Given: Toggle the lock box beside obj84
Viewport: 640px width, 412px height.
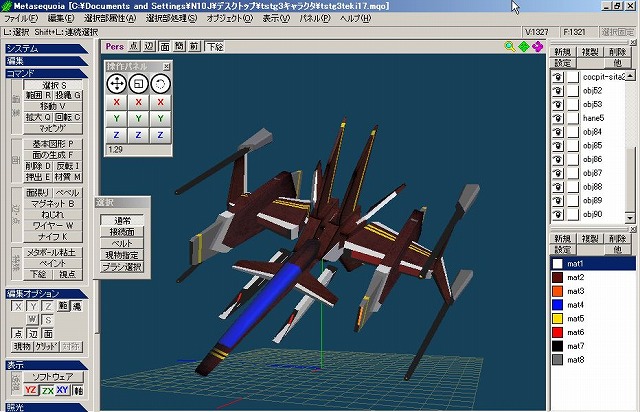Looking at the screenshot, I should (573, 132).
